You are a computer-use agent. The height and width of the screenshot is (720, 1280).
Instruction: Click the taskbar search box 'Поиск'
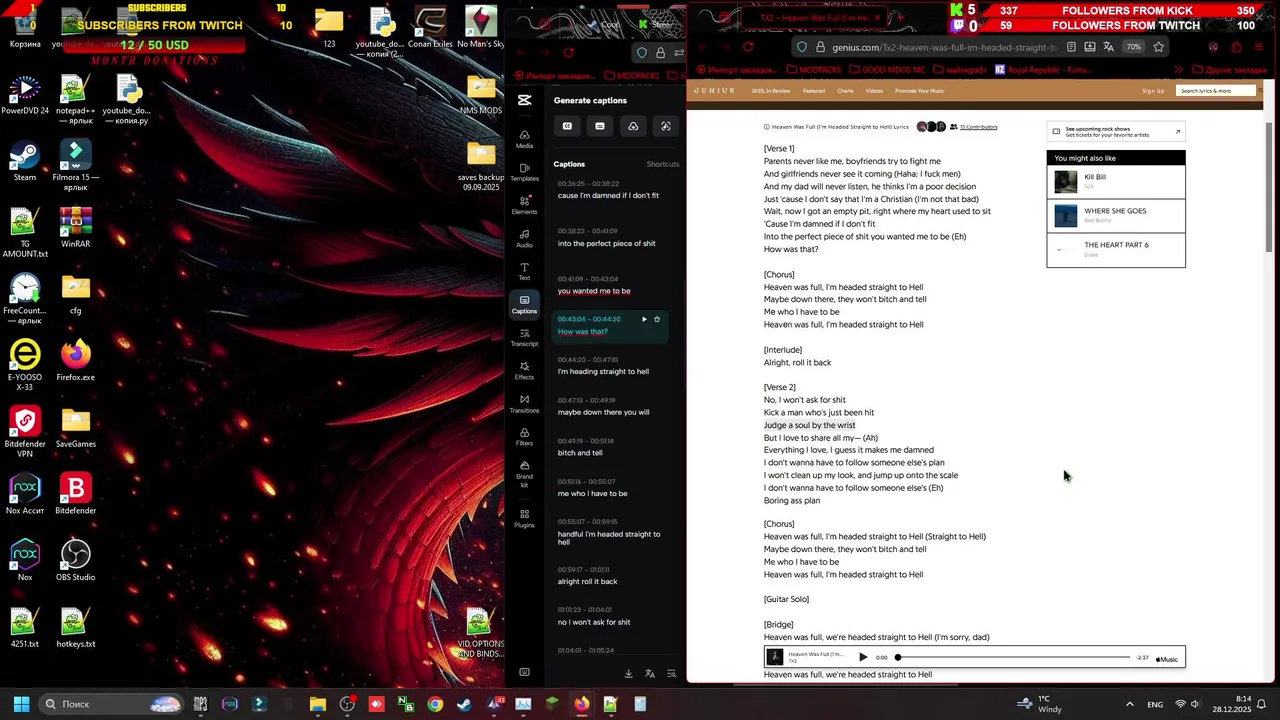pos(112,704)
